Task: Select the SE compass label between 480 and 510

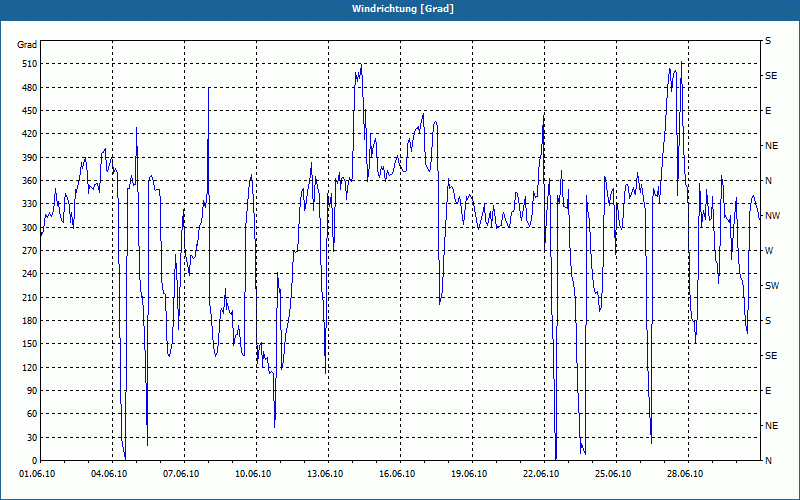Action: pos(771,76)
